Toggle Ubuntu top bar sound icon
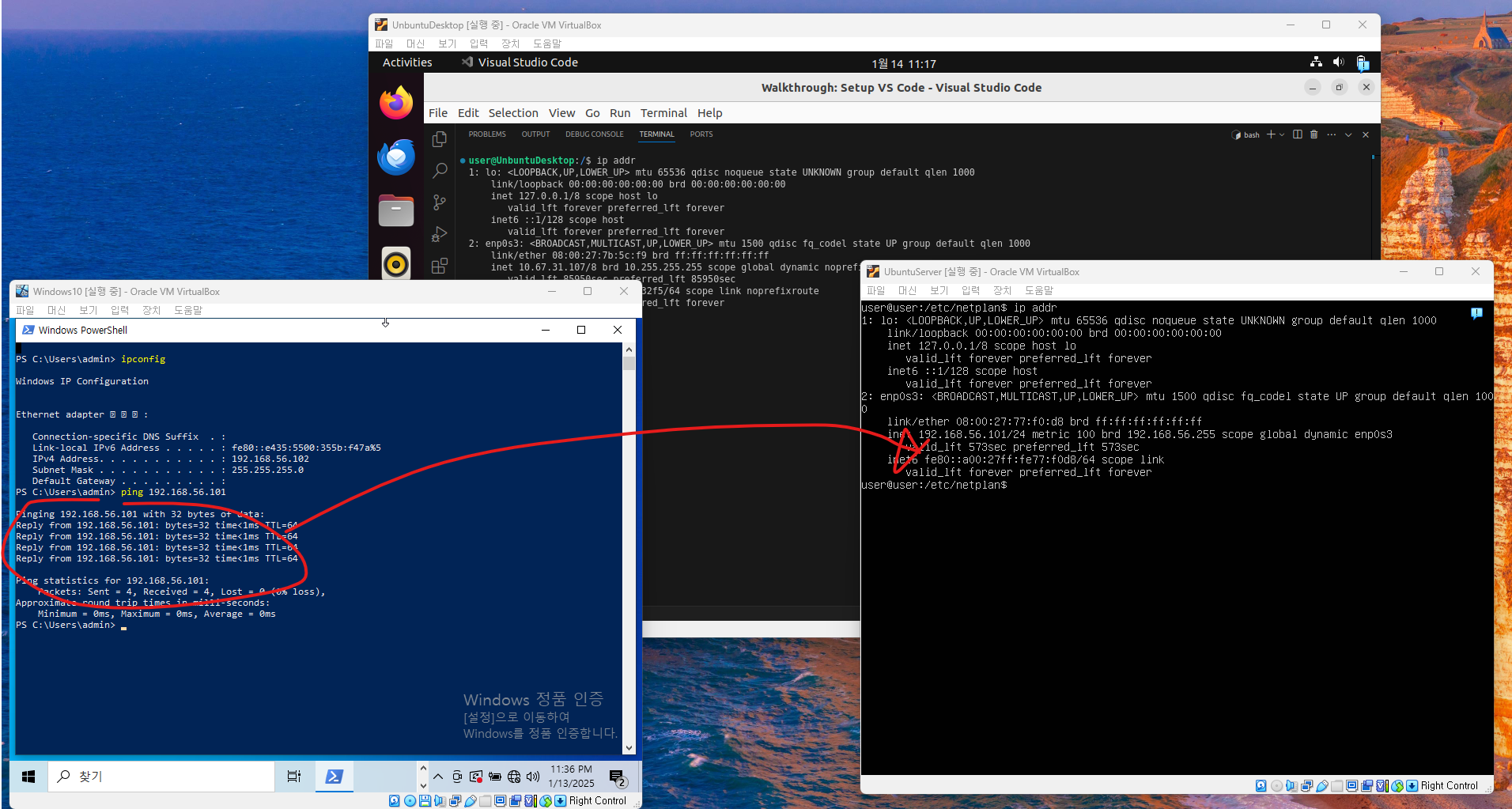This screenshot has width=1512, height=809. pyautogui.click(x=1338, y=62)
